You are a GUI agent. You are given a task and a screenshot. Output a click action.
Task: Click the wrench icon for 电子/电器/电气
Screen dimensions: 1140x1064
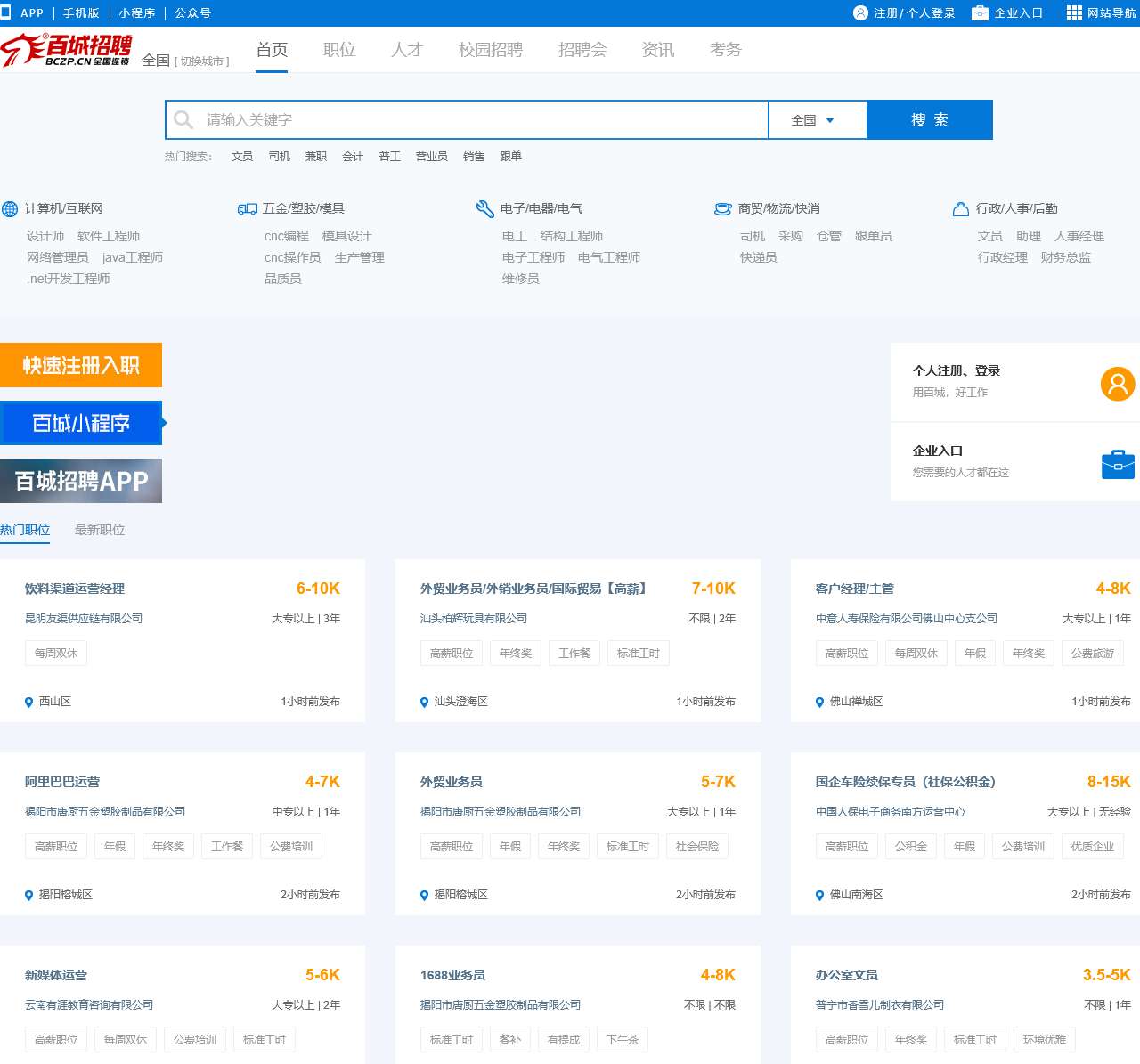tap(485, 209)
